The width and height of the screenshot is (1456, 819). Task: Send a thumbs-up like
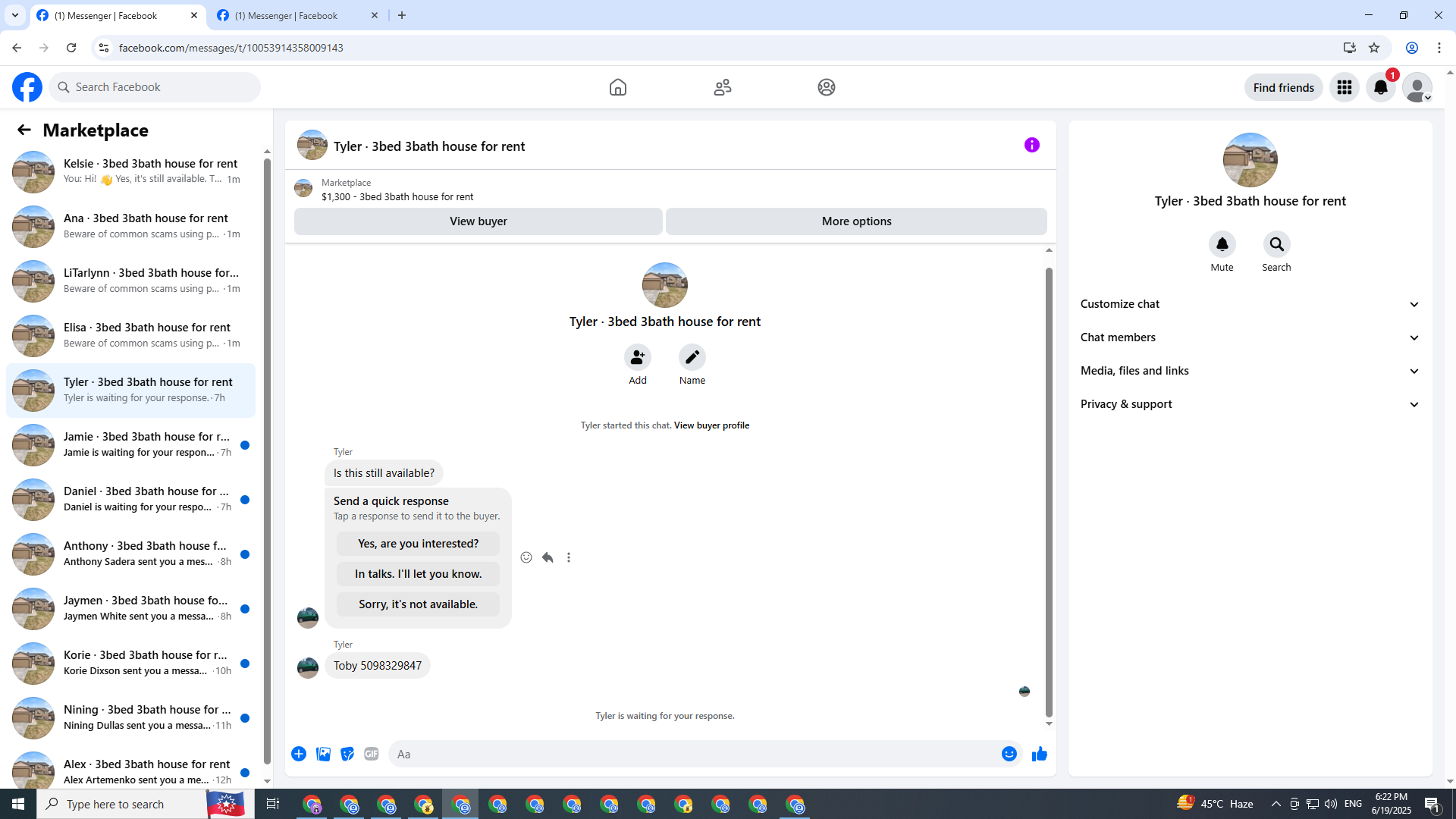[1040, 754]
